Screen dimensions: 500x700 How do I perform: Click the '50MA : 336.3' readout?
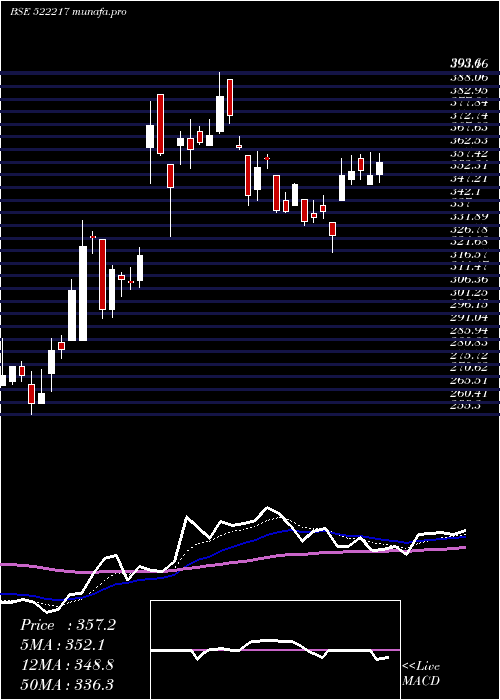pyautogui.click(x=67, y=685)
